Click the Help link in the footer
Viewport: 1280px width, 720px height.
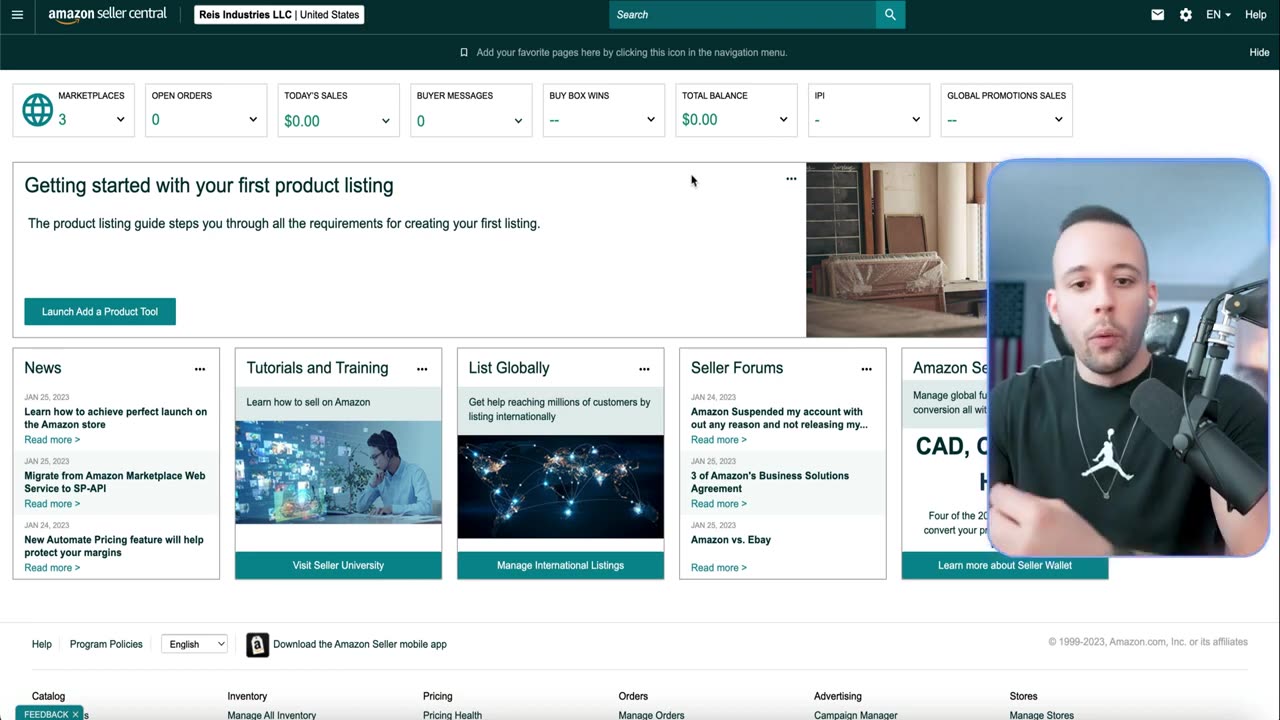point(42,644)
